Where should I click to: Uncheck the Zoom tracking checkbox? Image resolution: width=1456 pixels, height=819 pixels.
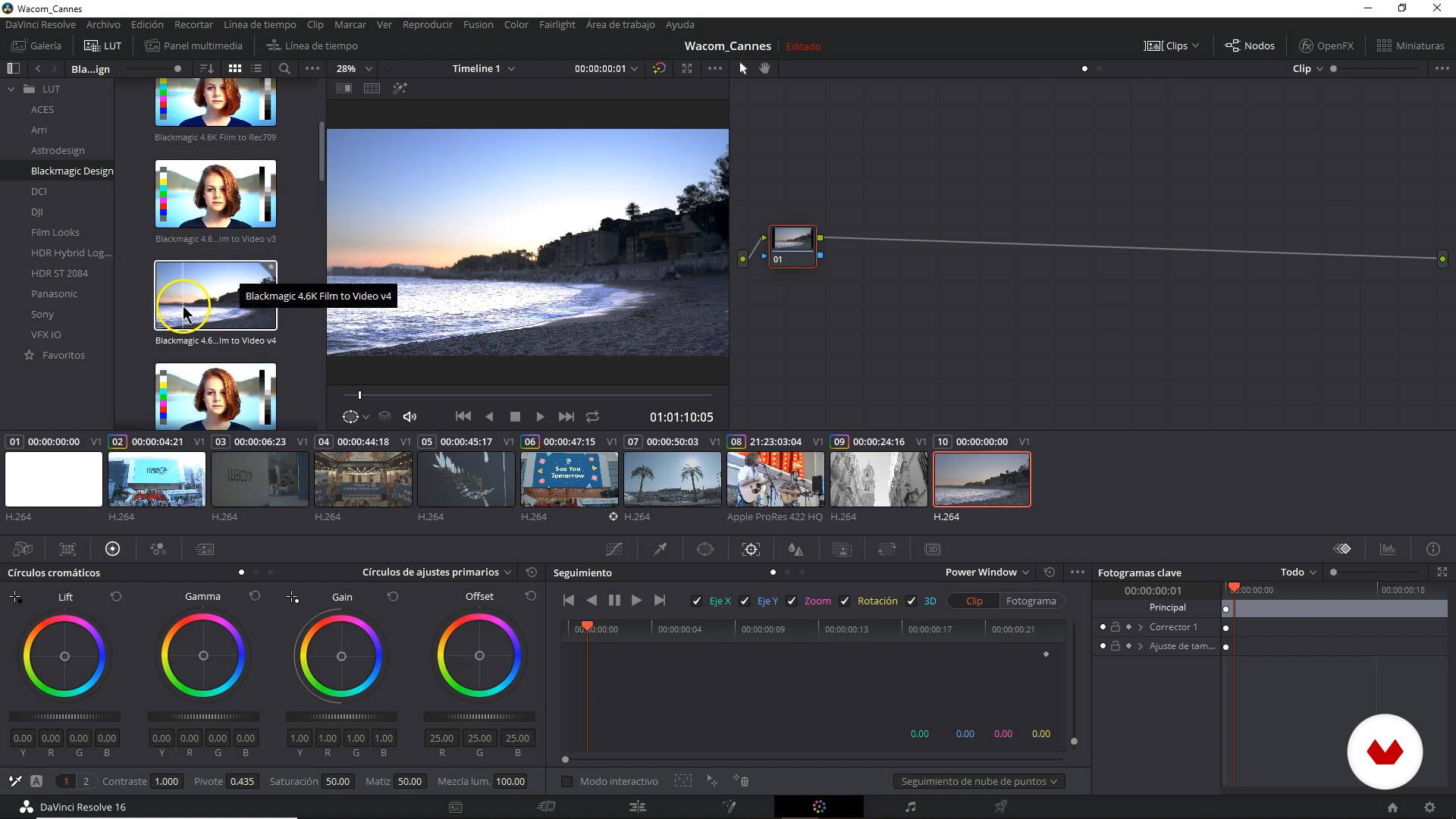tap(791, 601)
